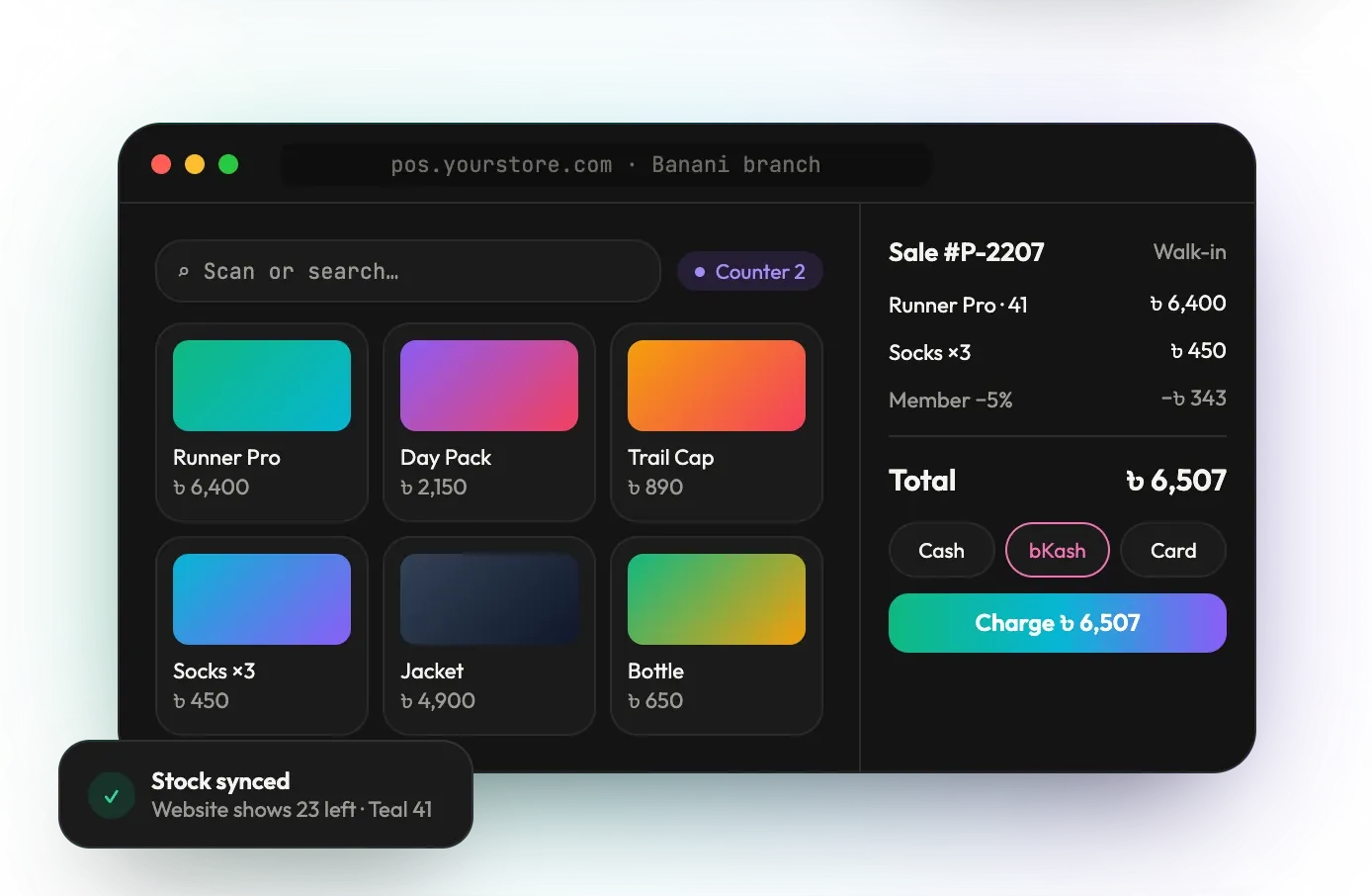Click the ৳ 650 price on Bottle
The height and width of the screenshot is (896, 1372).
click(655, 700)
